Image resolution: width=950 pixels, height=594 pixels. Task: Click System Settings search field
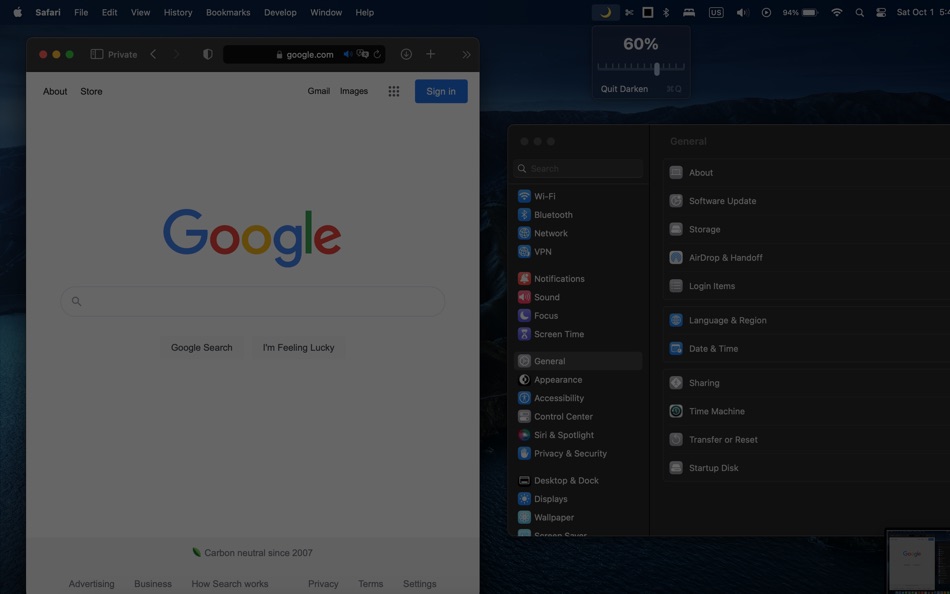(578, 169)
